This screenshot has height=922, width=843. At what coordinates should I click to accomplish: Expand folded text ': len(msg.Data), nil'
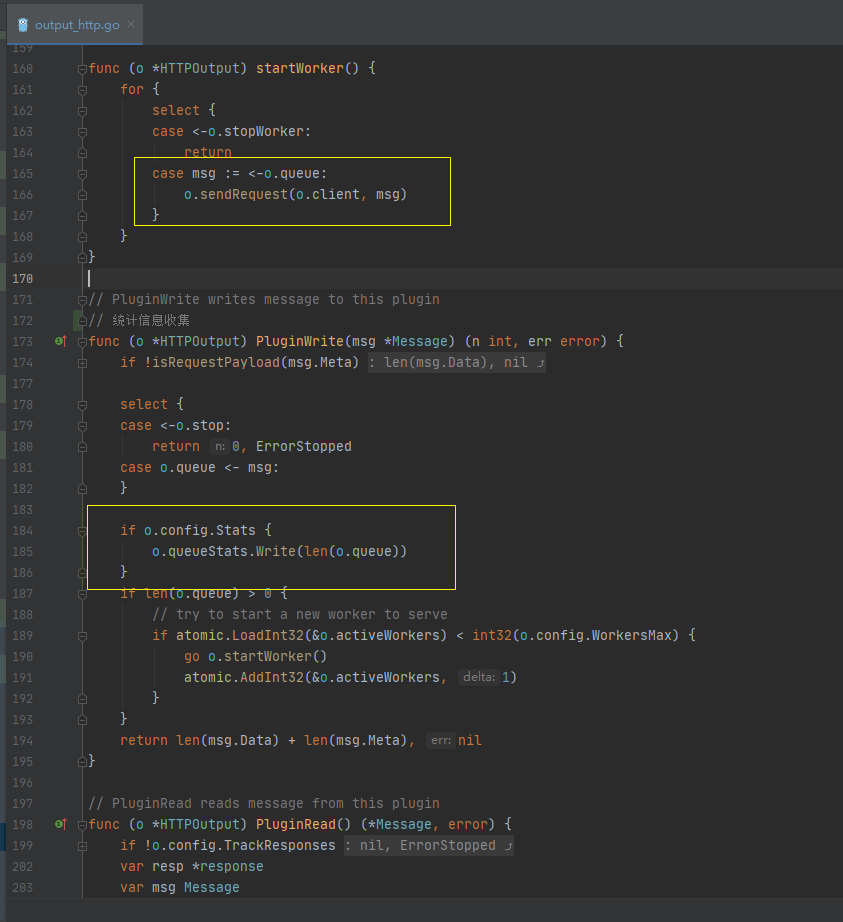[457, 362]
